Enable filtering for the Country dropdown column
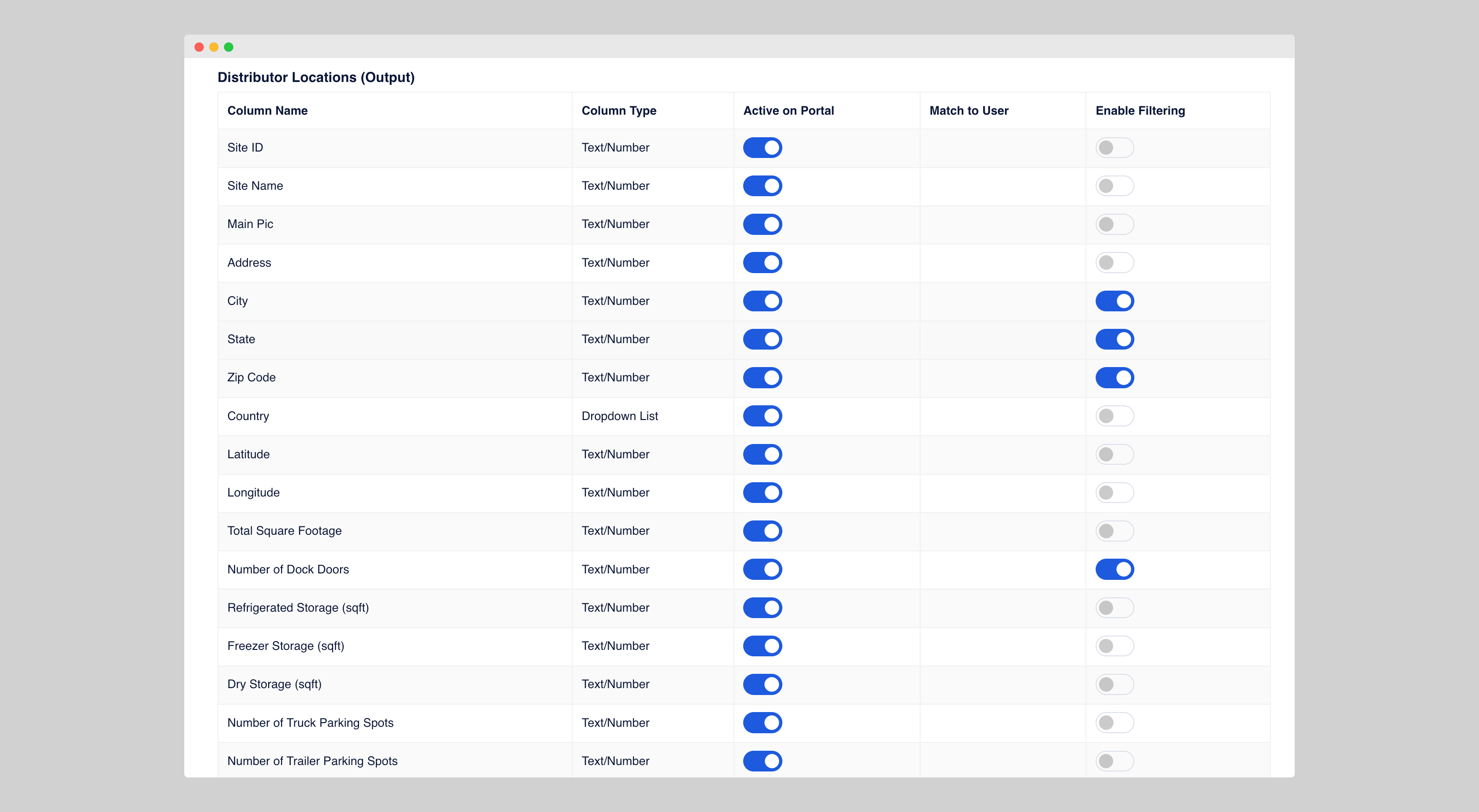The width and height of the screenshot is (1479, 812). (x=1115, y=415)
